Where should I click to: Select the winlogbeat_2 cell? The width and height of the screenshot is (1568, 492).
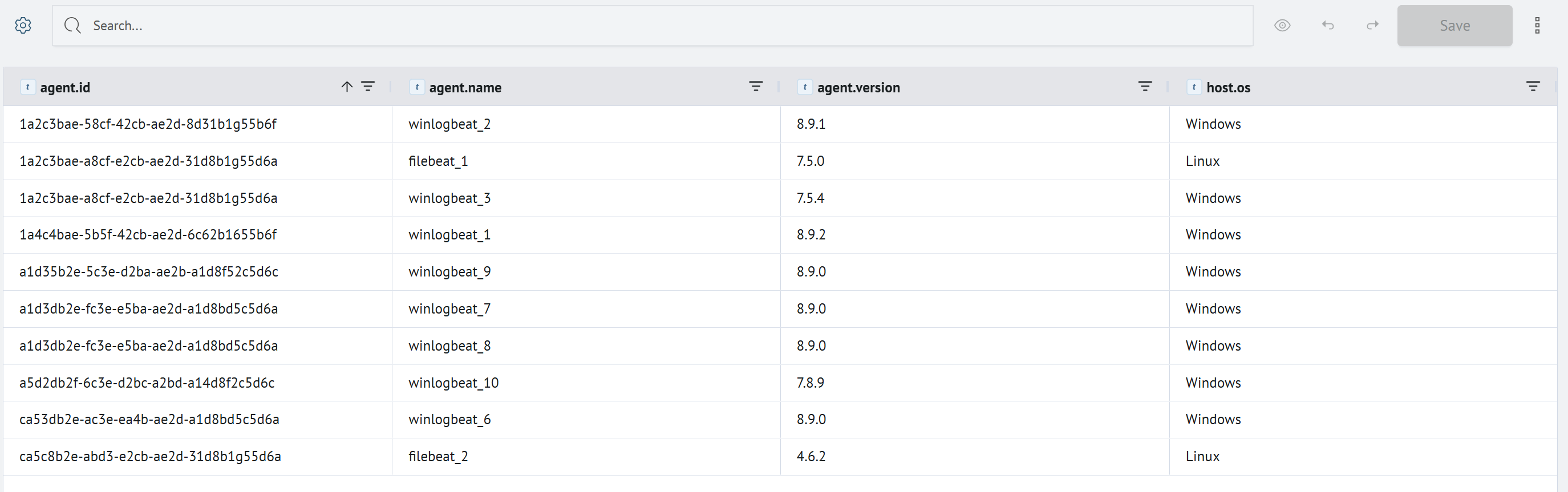(x=586, y=124)
